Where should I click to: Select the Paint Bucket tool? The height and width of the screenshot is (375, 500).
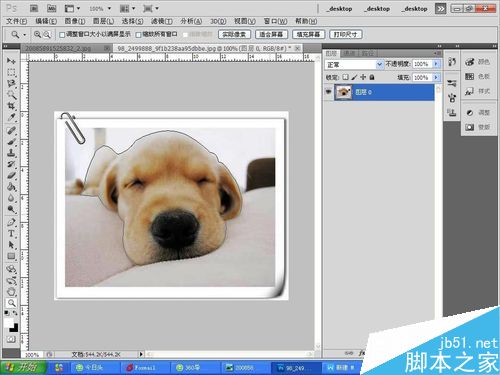[x=11, y=187]
